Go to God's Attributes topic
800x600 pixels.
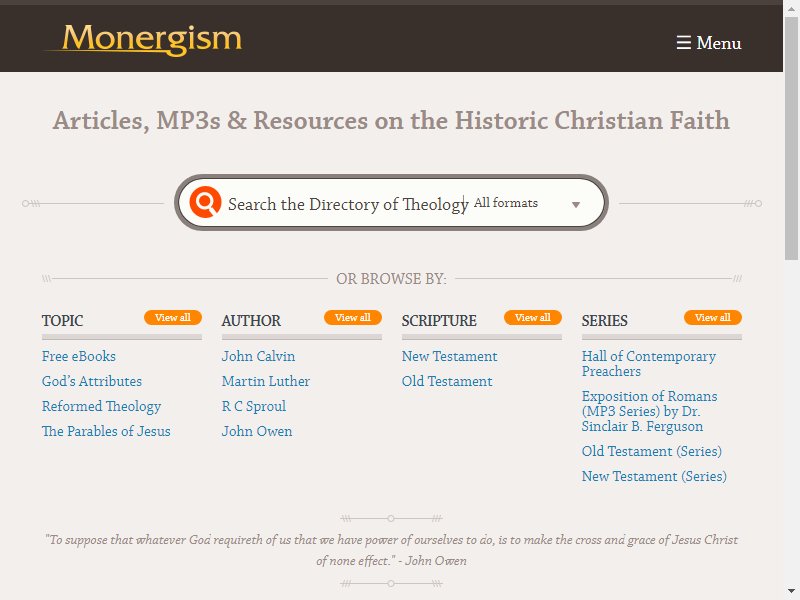[x=92, y=381]
